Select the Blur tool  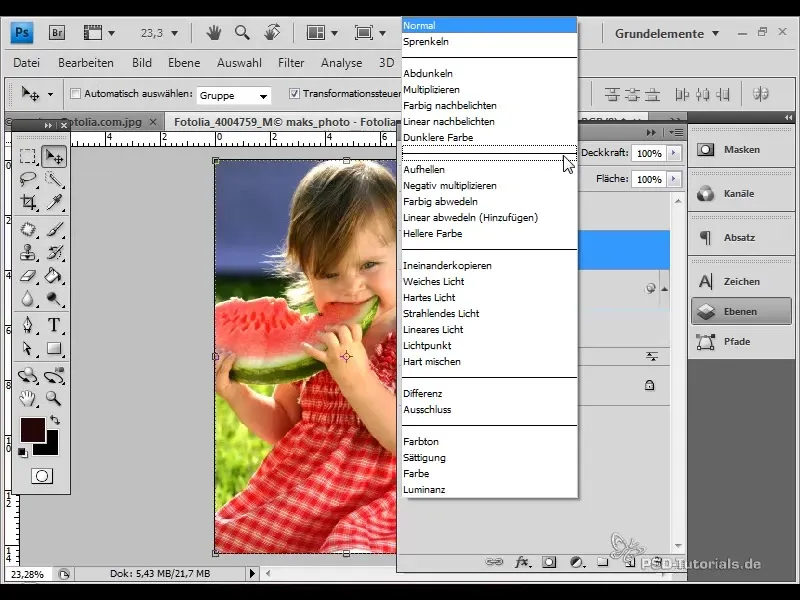[x=28, y=298]
